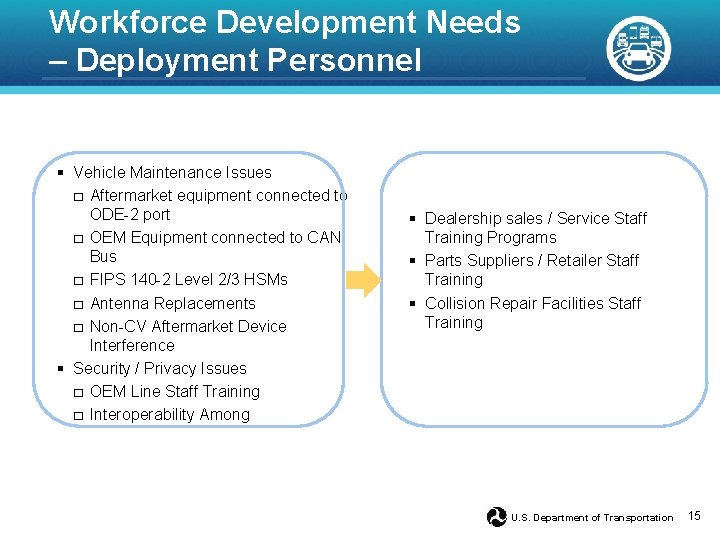
Task: Select the slide title 'Workforce Development Needs'
Action: (x=285, y=22)
